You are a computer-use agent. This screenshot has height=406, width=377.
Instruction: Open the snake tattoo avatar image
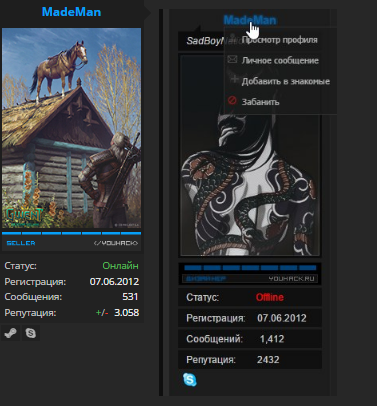(250, 156)
